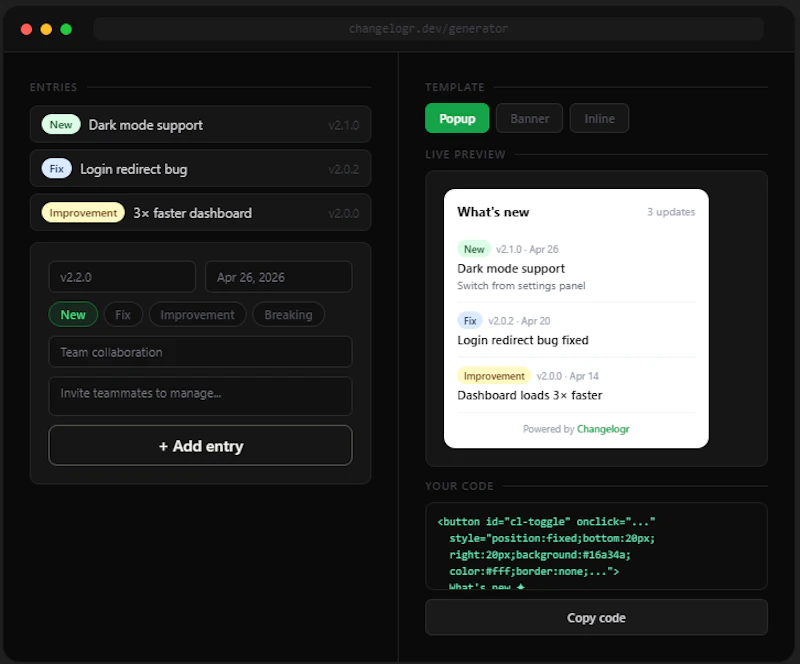Click the "What's new" popup heading
Viewport: 800px width, 664px height.
click(x=493, y=212)
